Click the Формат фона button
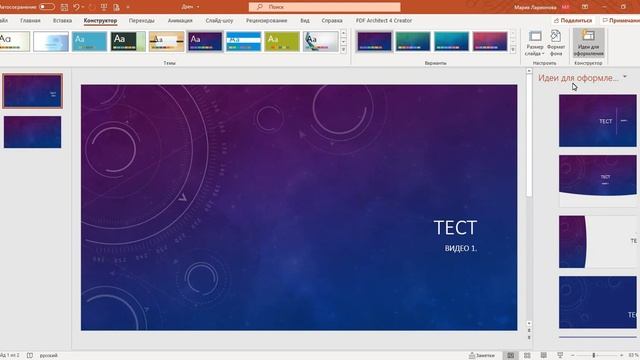 tap(556, 43)
